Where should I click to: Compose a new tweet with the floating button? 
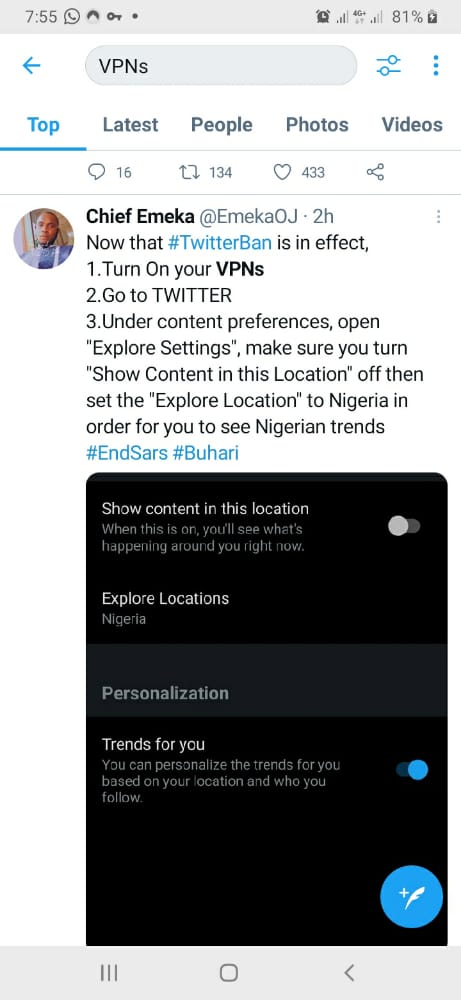point(411,897)
